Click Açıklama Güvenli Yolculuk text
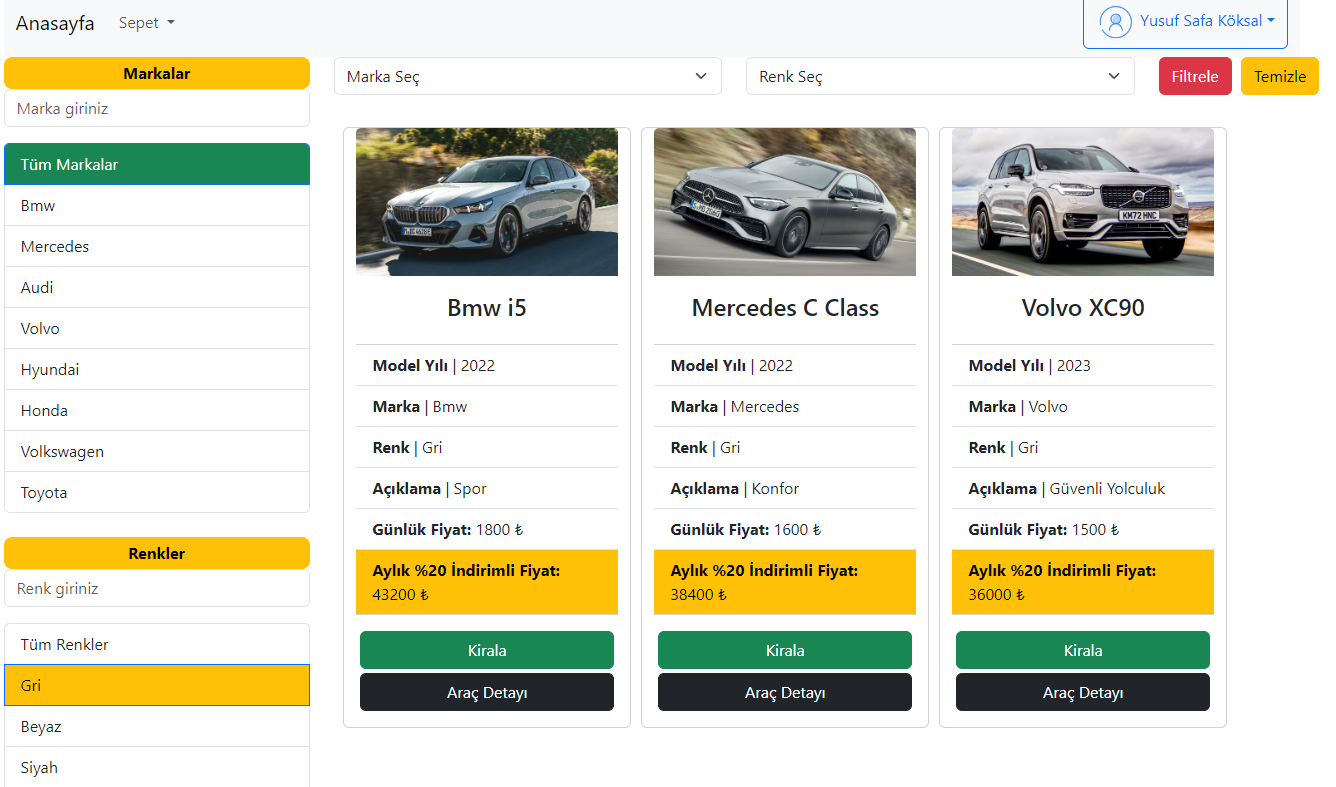This screenshot has width=1336, height=787. tap(1067, 489)
